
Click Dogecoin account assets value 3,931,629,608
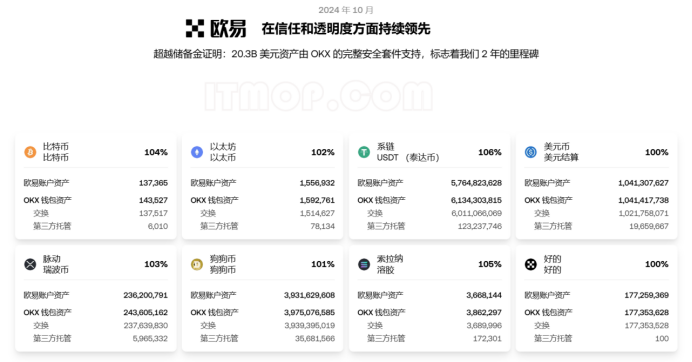[x=309, y=295]
